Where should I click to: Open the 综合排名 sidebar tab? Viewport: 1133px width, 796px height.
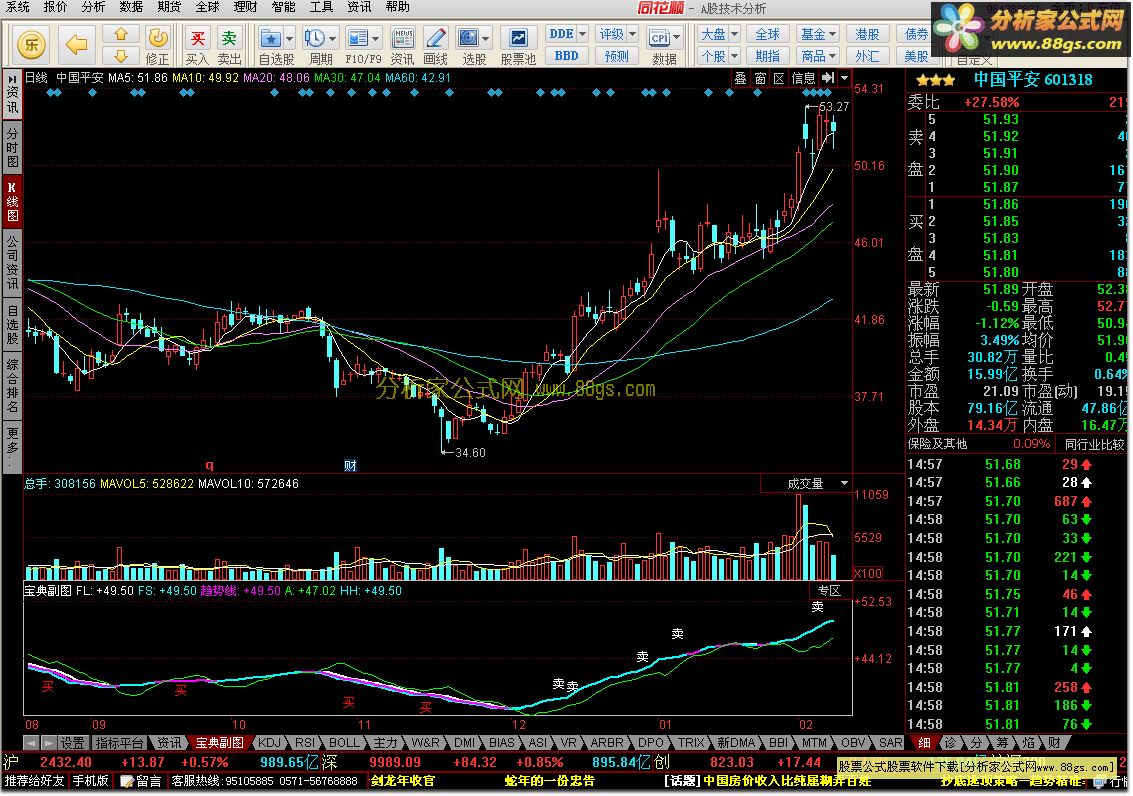click(x=12, y=386)
